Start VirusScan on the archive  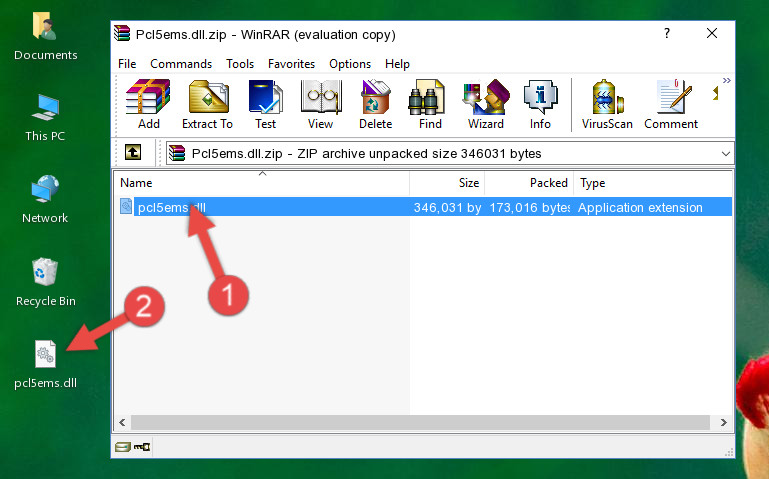tap(607, 104)
